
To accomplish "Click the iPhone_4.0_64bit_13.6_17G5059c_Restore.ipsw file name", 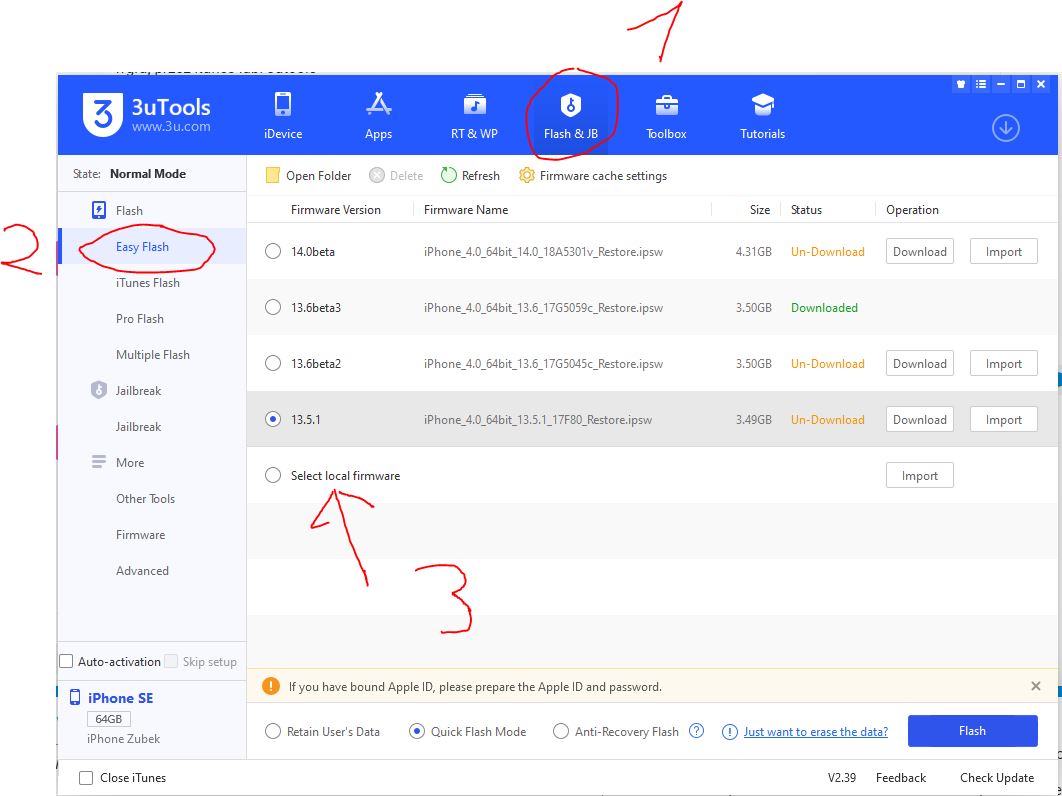I will [x=543, y=308].
